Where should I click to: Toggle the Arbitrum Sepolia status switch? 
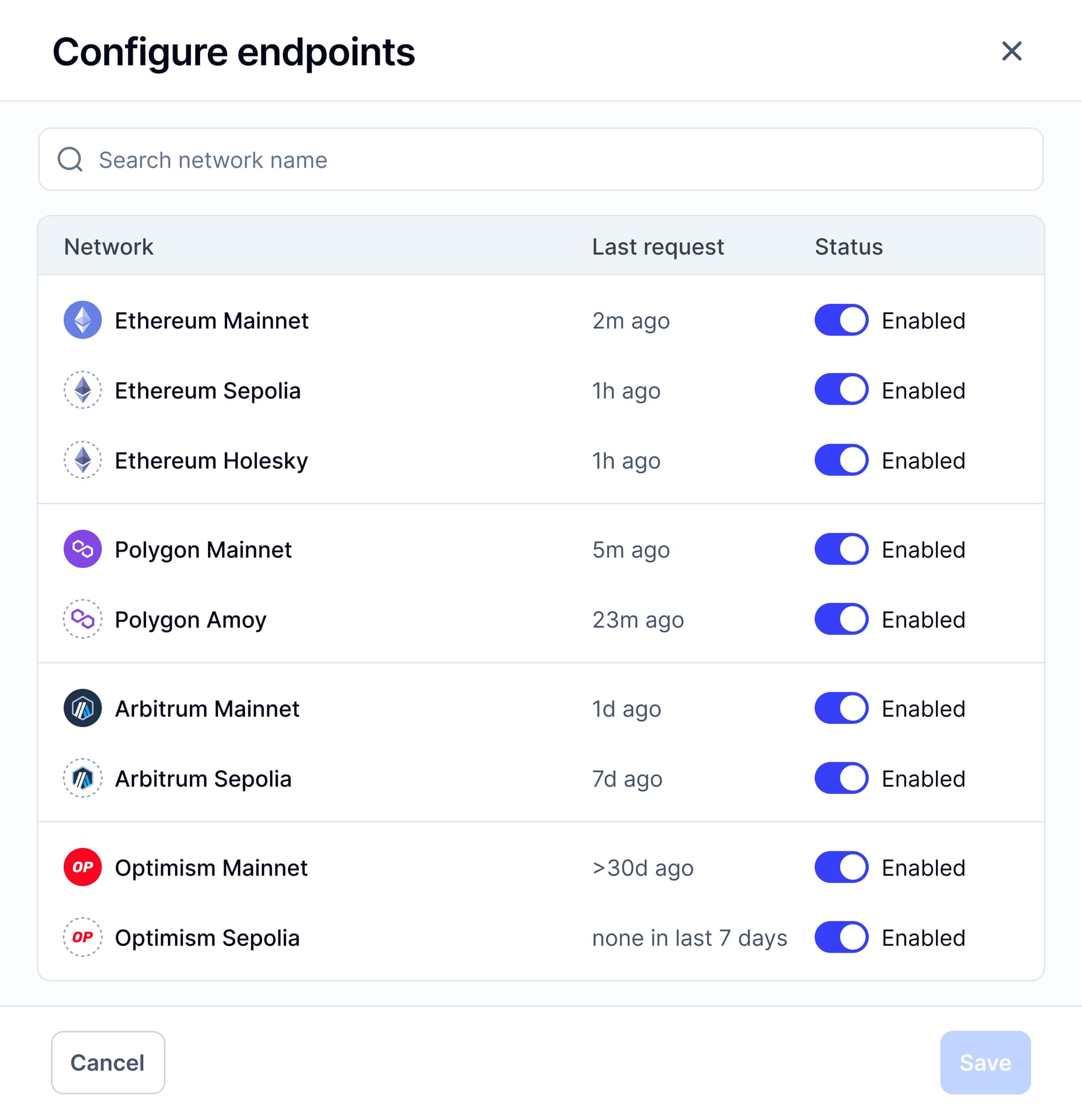click(x=841, y=777)
